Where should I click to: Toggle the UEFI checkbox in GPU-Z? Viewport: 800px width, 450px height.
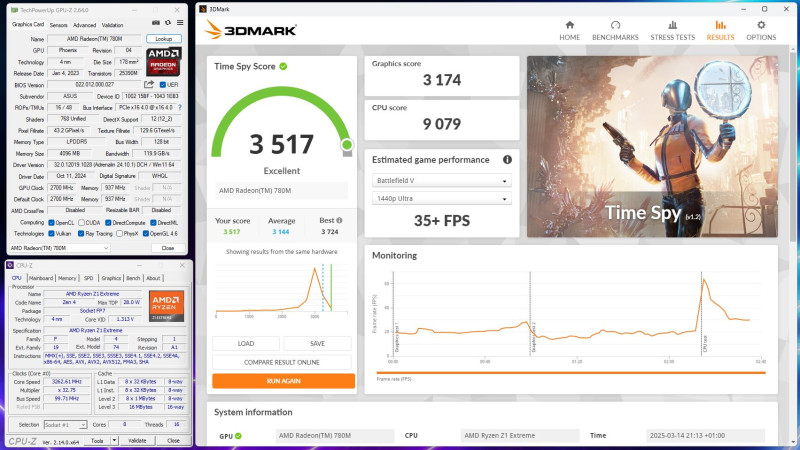point(163,85)
